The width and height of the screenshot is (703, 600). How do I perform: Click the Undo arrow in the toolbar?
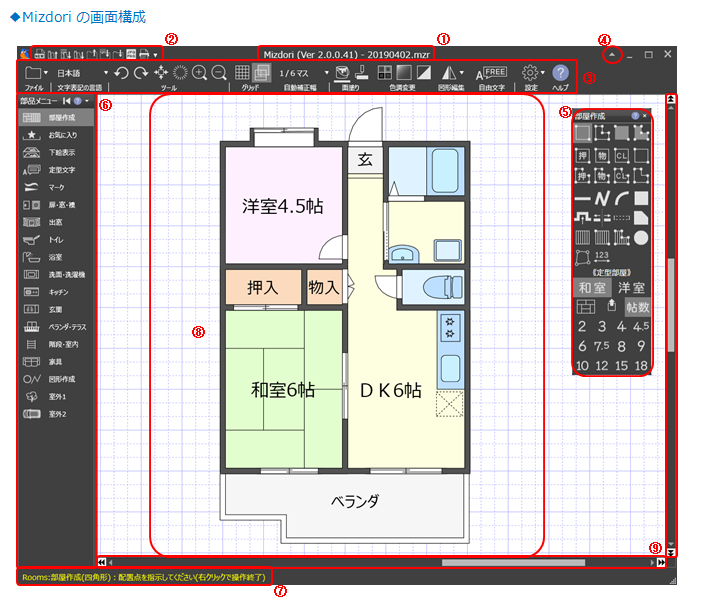[x=122, y=72]
